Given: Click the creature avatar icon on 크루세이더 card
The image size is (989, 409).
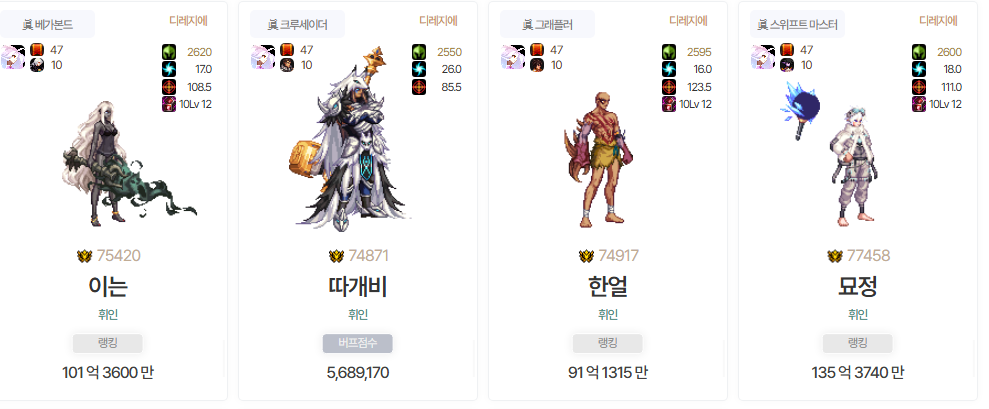Looking at the screenshot, I should (263, 57).
